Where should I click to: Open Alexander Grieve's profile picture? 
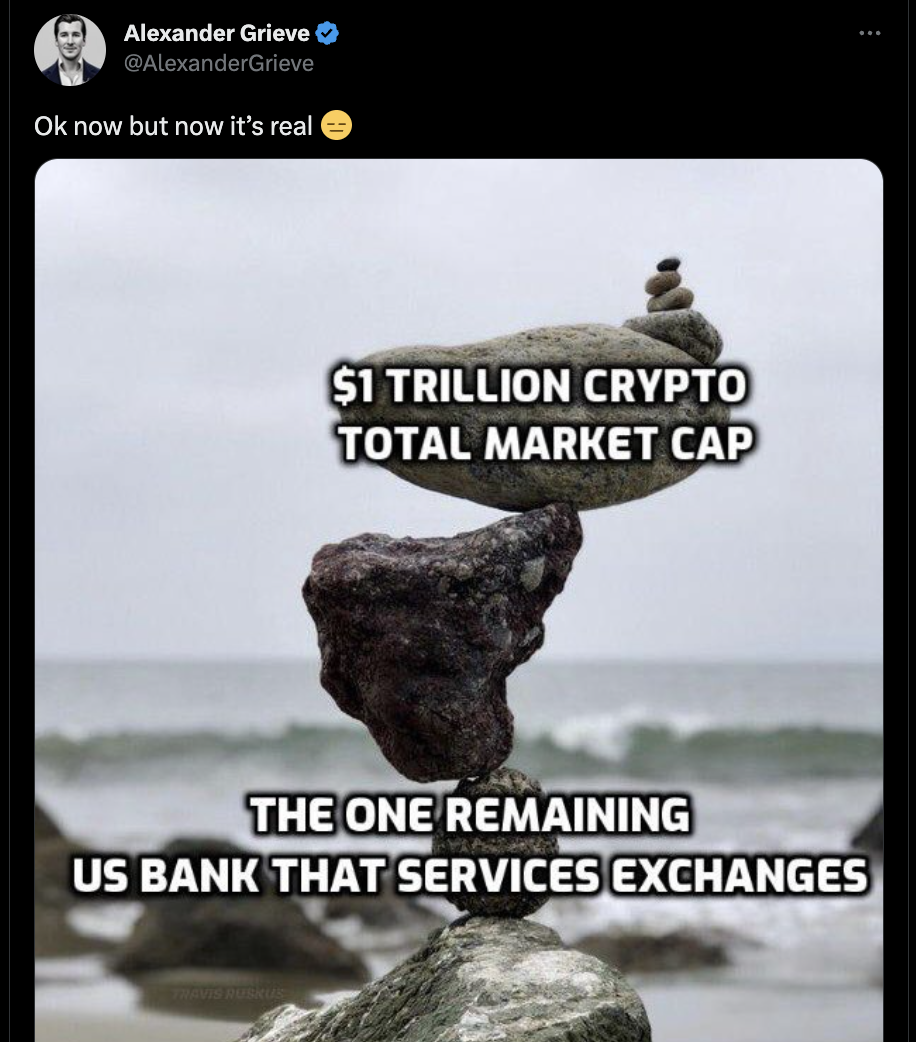point(70,50)
